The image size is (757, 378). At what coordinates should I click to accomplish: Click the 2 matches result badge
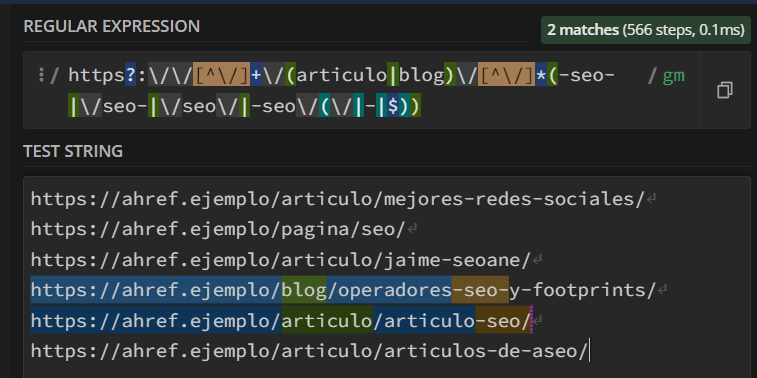point(645,30)
